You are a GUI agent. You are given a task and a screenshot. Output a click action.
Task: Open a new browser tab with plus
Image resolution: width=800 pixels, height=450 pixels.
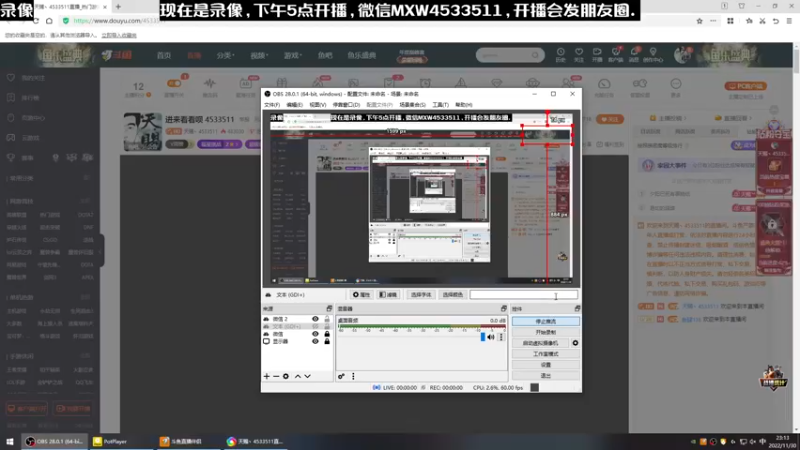[x=118, y=7]
